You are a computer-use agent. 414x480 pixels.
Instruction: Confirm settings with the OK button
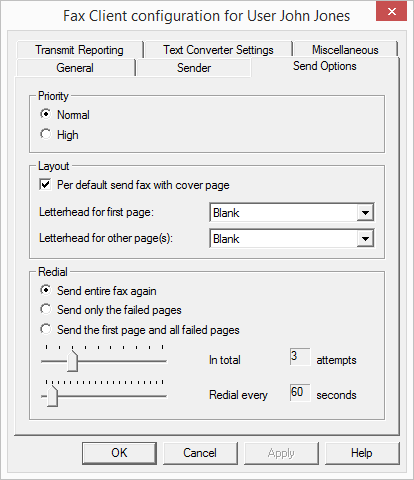[119, 453]
